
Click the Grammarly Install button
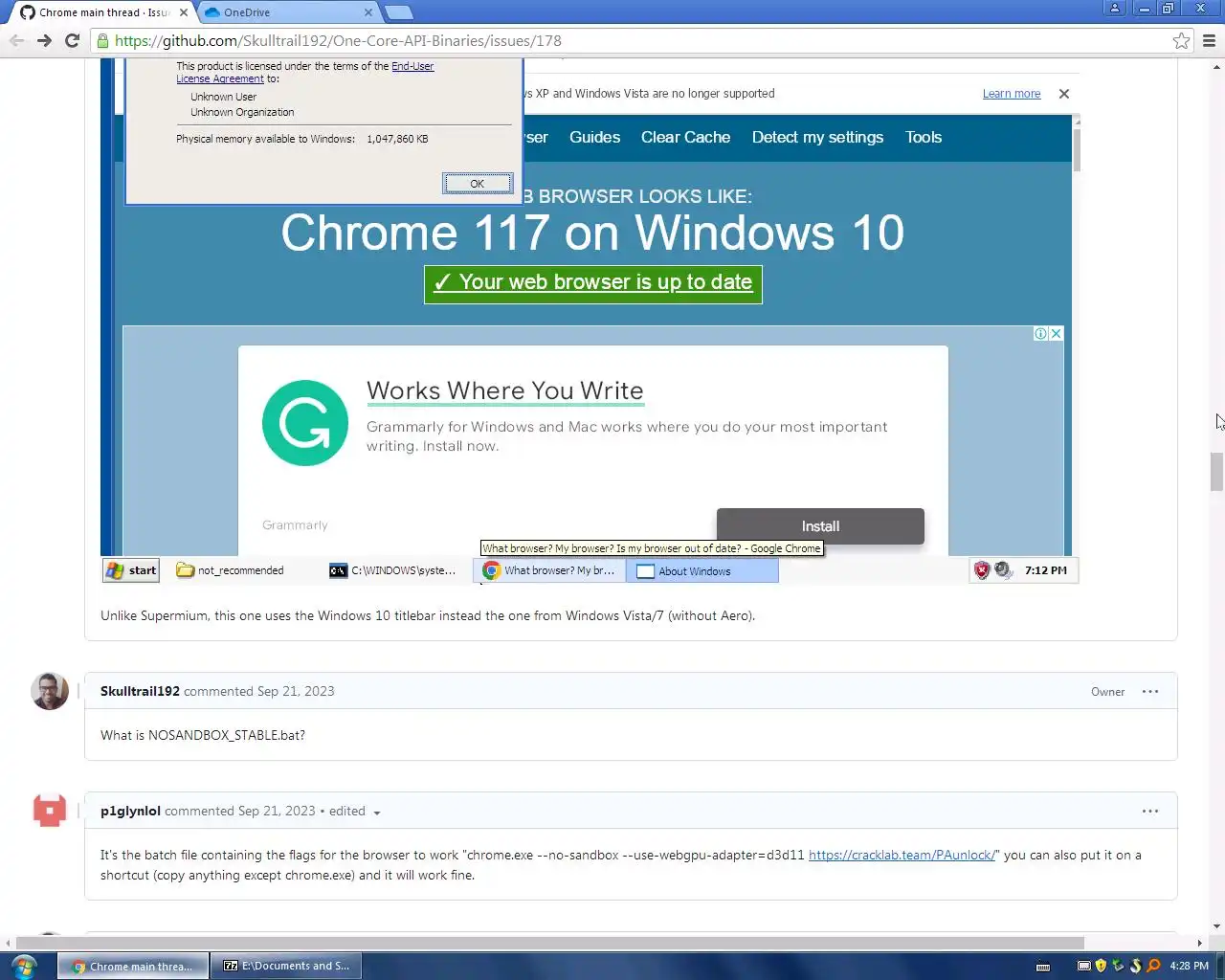point(820,526)
